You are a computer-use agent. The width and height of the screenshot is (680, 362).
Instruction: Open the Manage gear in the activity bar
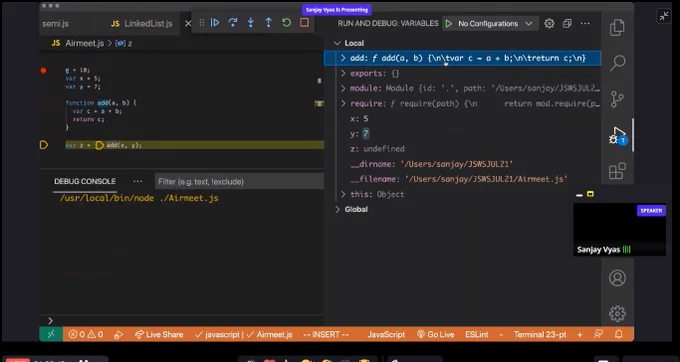tap(618, 313)
